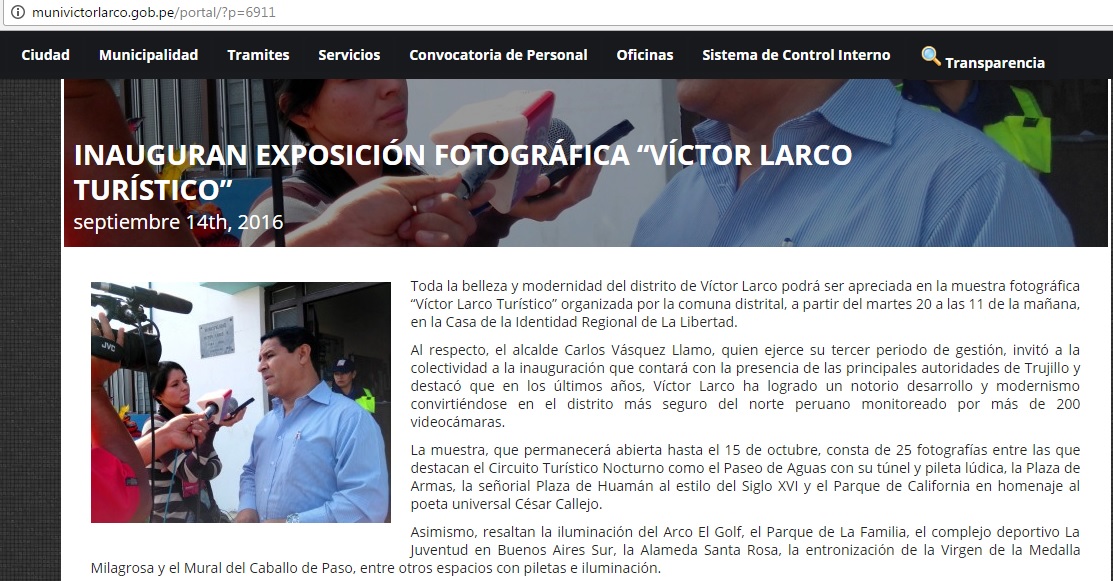1113x581 pixels.
Task: Click the paragraph mentioning alcalde Carlos Vásquez Llamo
Action: (x=745, y=386)
